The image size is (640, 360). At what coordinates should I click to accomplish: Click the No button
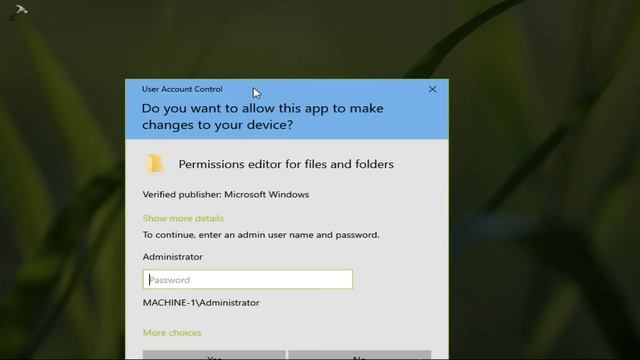(360, 355)
